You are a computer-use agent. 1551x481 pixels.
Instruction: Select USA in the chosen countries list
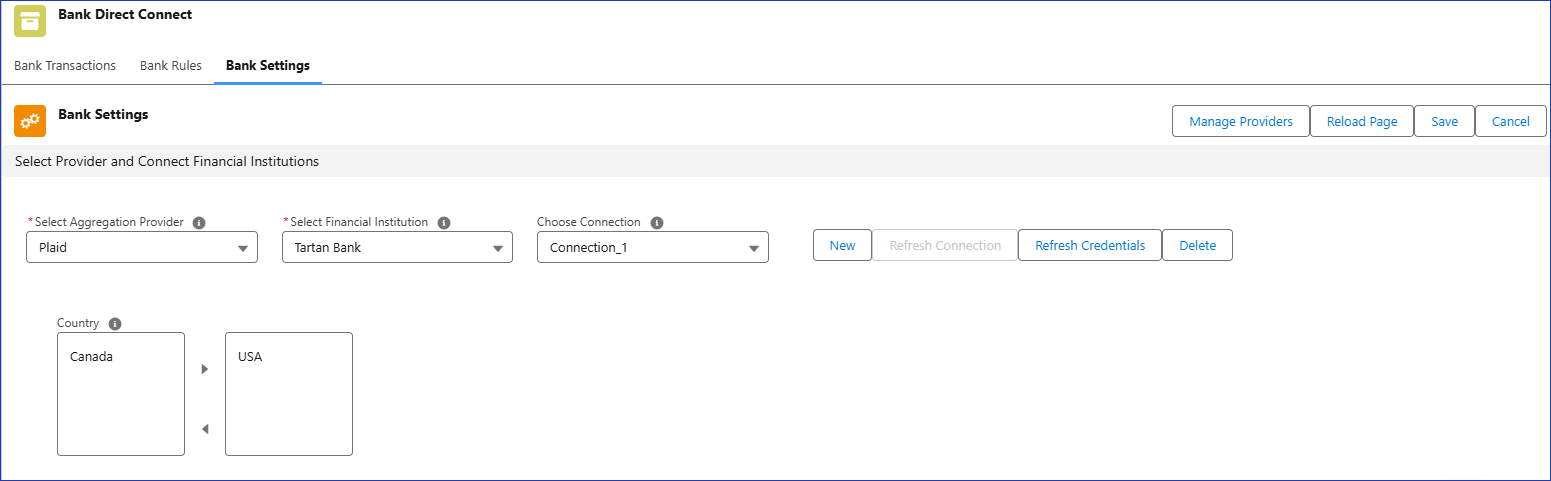(250, 357)
